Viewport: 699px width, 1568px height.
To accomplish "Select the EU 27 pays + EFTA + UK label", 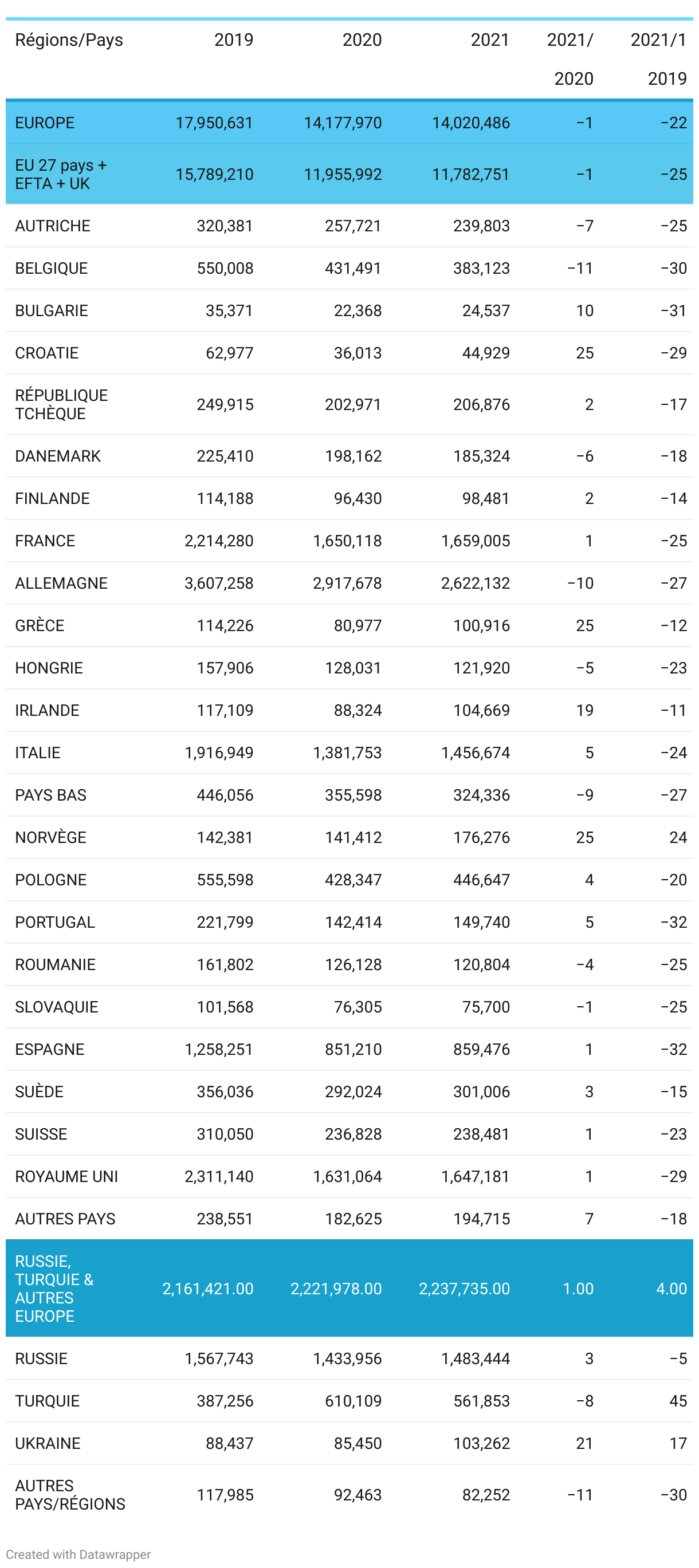I will coord(60,175).
